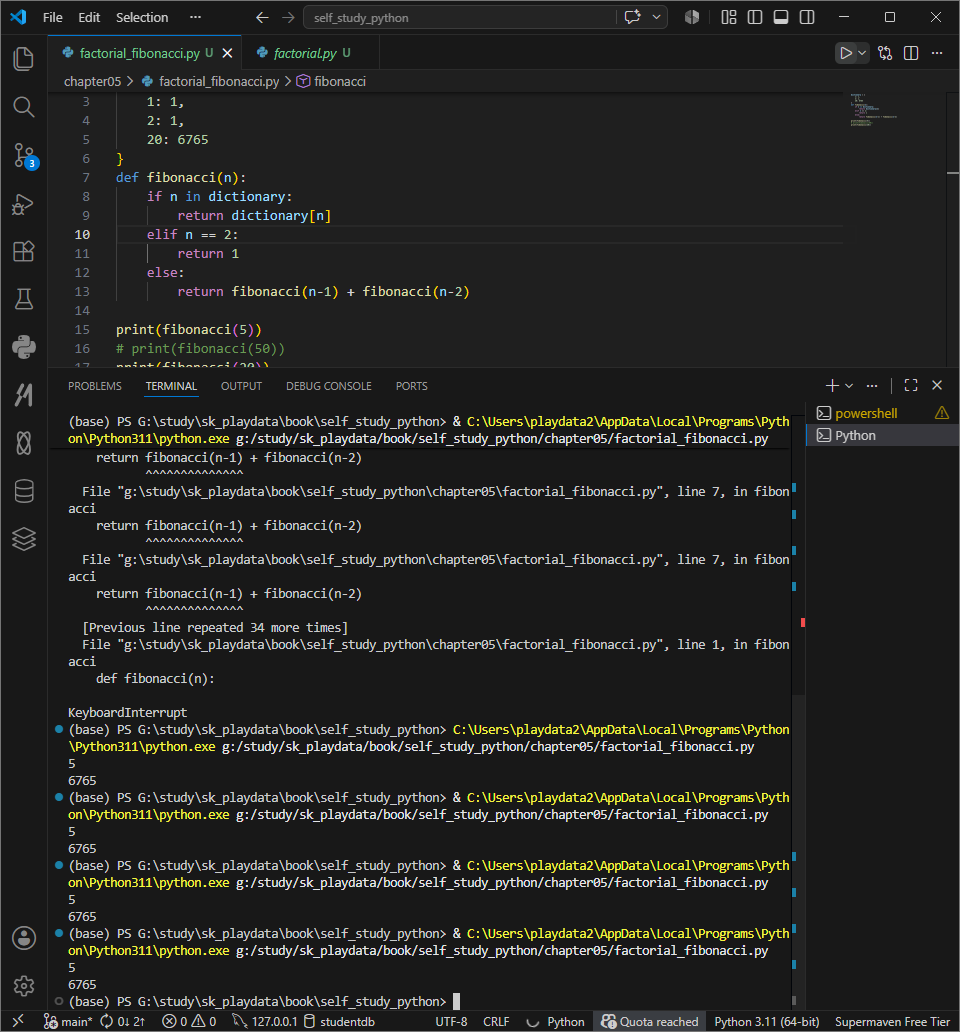
Task: Click the Quota reached Copilot status
Action: pos(650,1021)
